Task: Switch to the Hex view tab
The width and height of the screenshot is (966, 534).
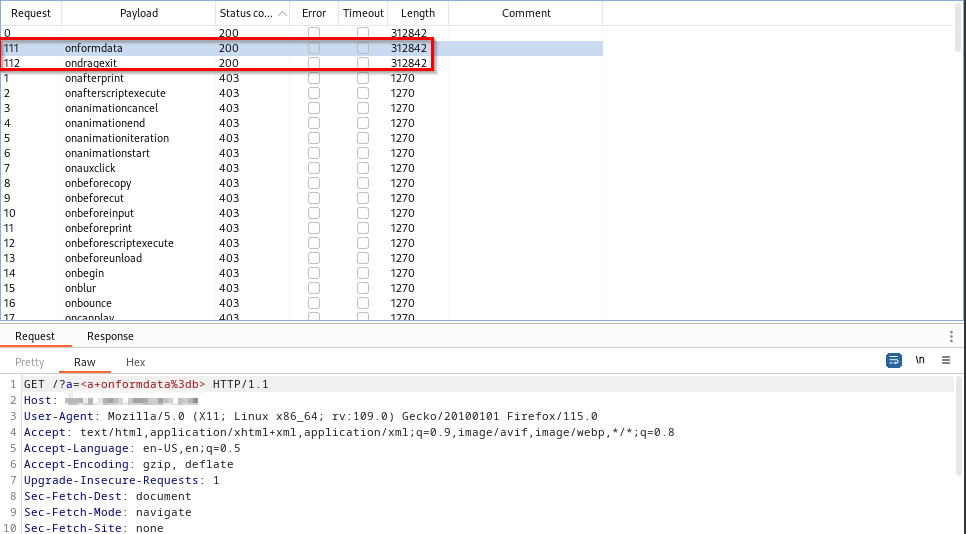Action: pyautogui.click(x=135, y=362)
